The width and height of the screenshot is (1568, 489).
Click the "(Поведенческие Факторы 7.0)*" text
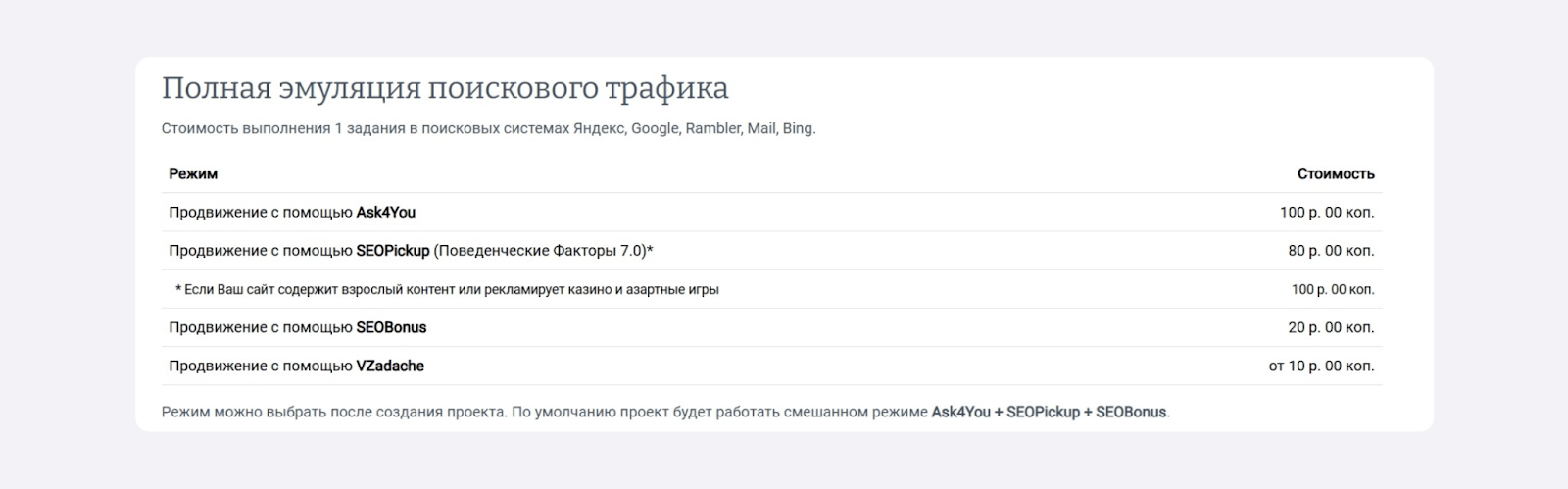pyautogui.click(x=543, y=250)
